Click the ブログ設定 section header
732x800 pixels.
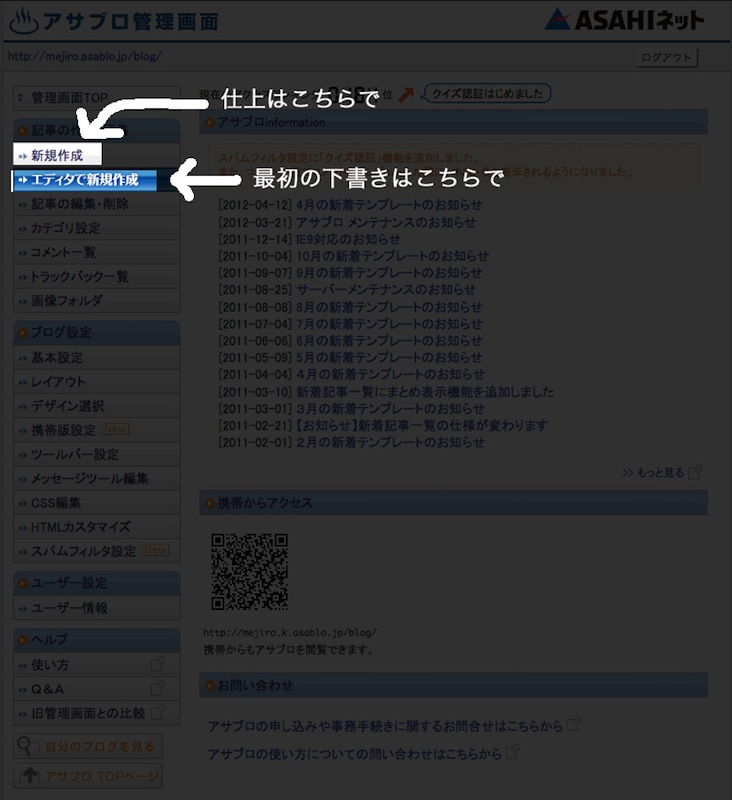[97, 333]
